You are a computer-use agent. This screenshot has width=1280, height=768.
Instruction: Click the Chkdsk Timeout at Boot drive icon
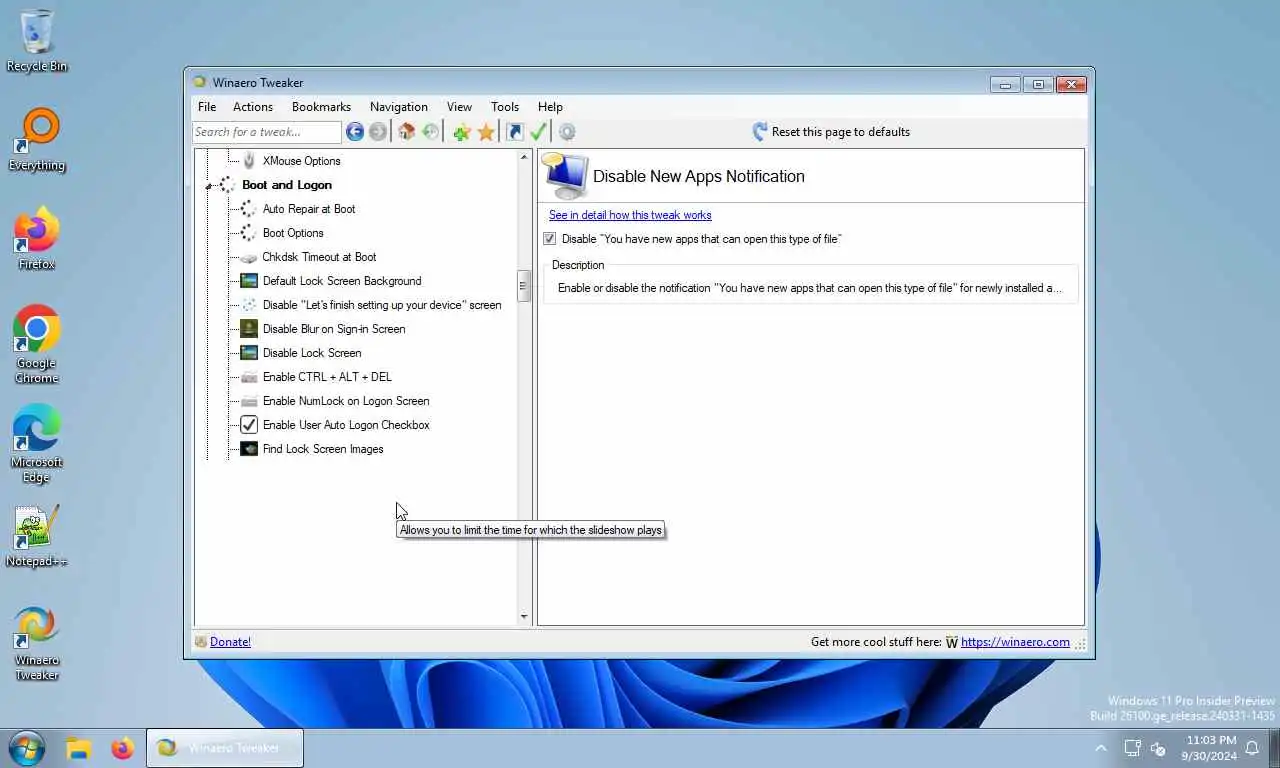coord(249,257)
